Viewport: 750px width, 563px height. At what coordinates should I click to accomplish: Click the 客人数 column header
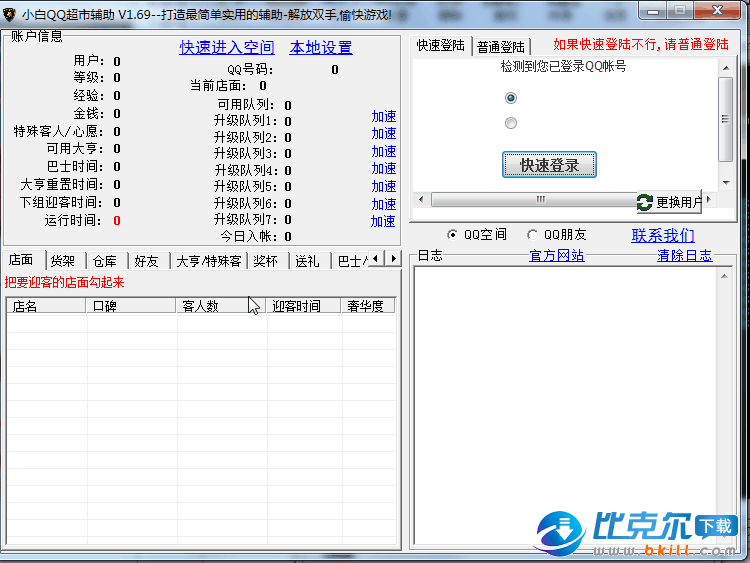pos(198,306)
